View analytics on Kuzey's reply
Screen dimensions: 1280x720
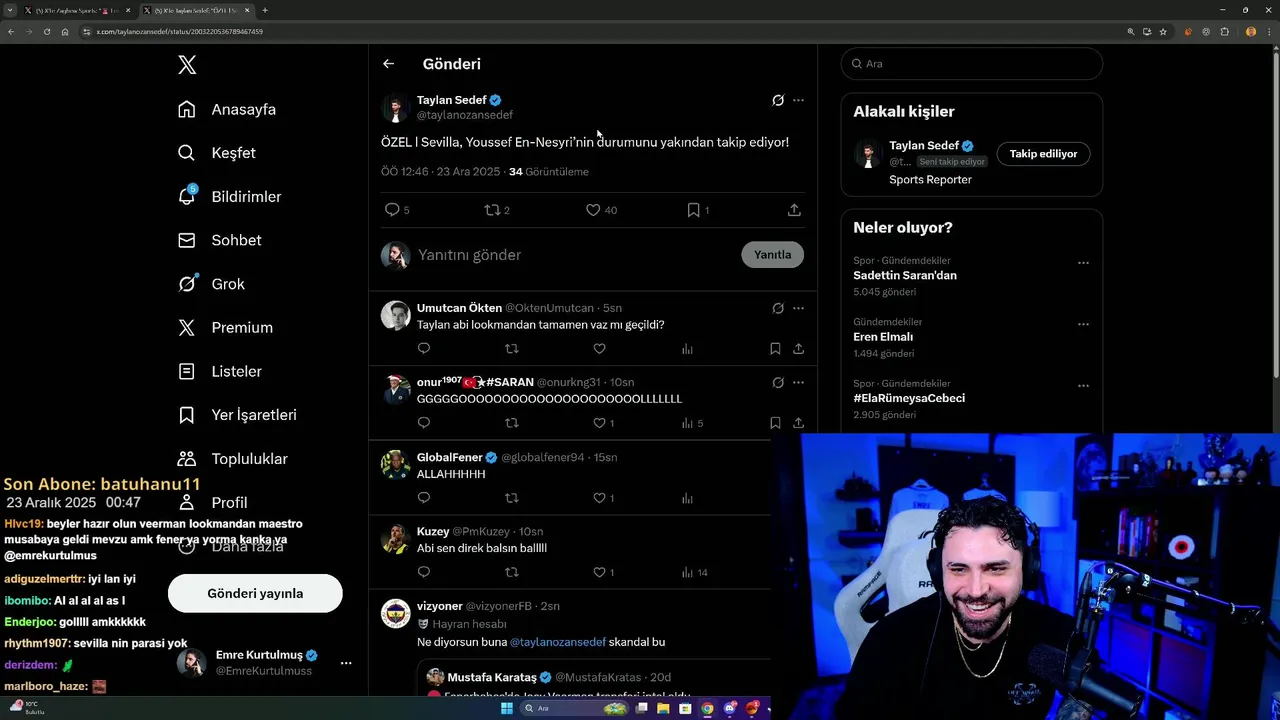coord(687,572)
